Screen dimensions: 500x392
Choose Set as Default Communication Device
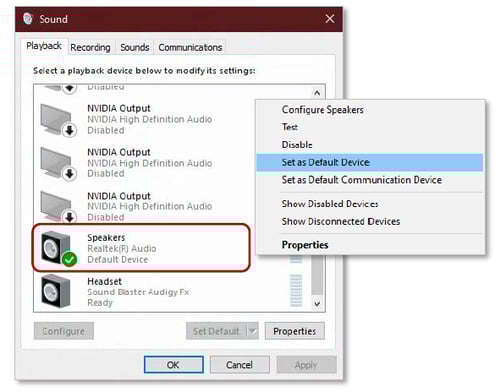point(370,180)
